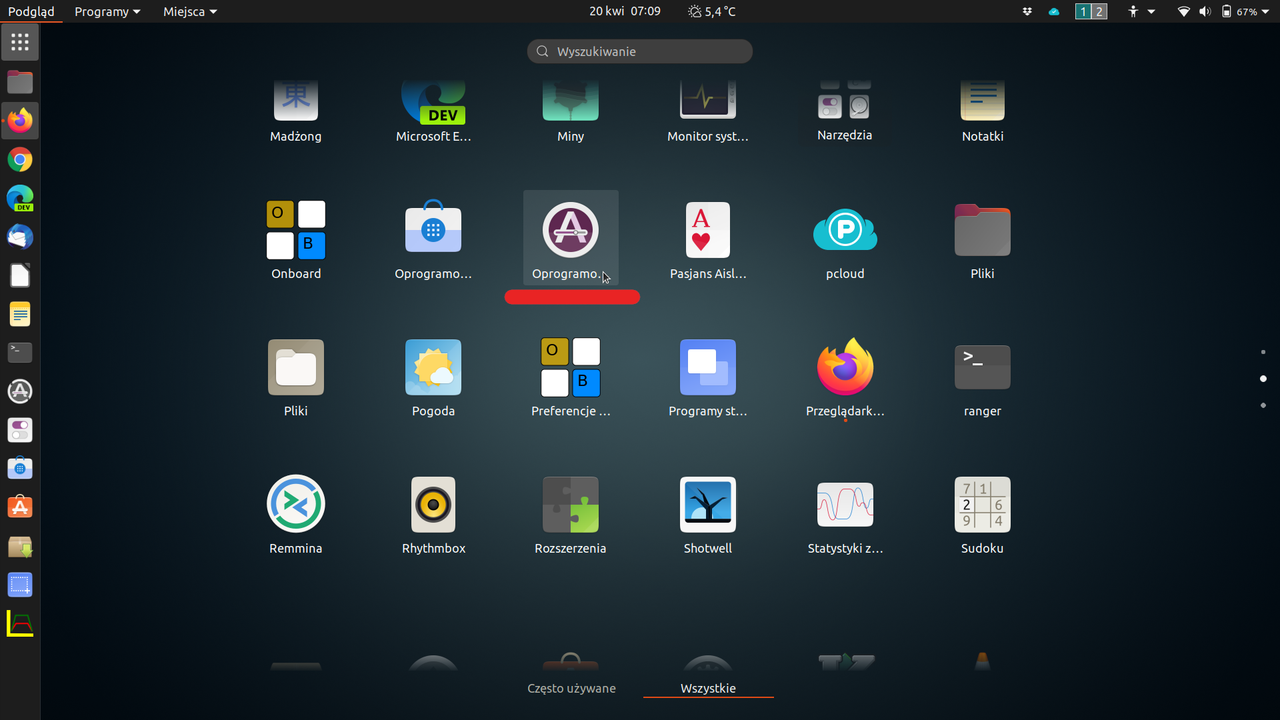Switch to workspace 2 in the indicator

coord(1099,12)
